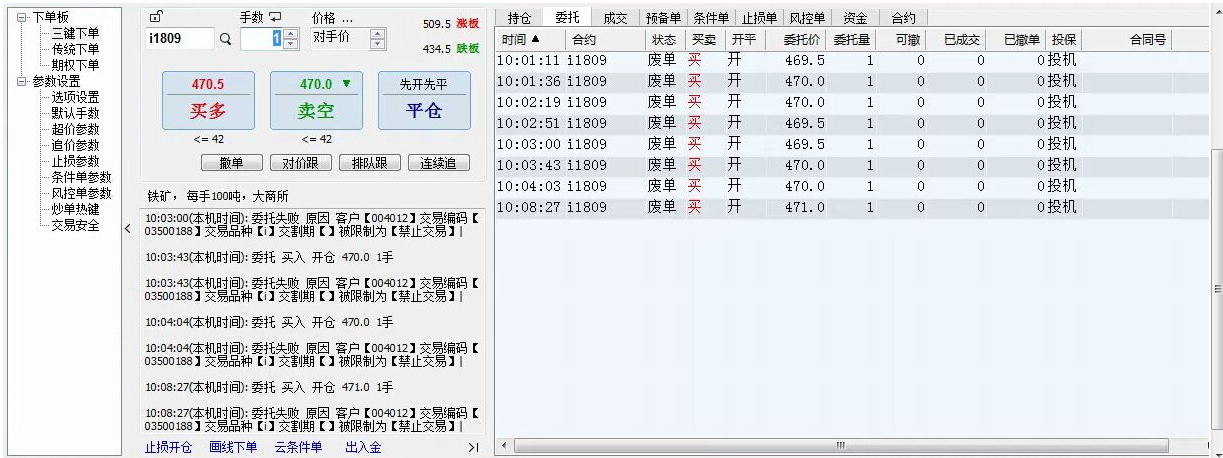Open 超价参数 settings item

point(75,129)
